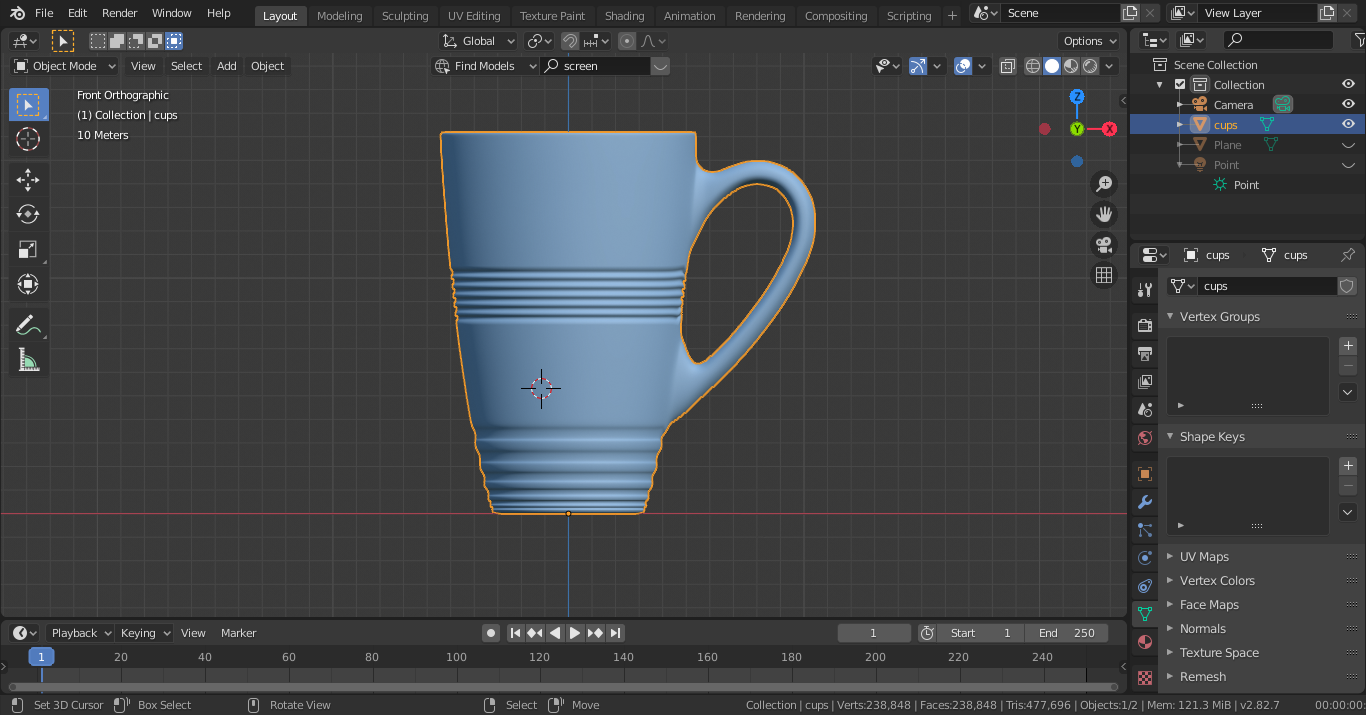The width and height of the screenshot is (1366, 715).
Task: Open the Render Properties tab
Action: tap(1144, 325)
